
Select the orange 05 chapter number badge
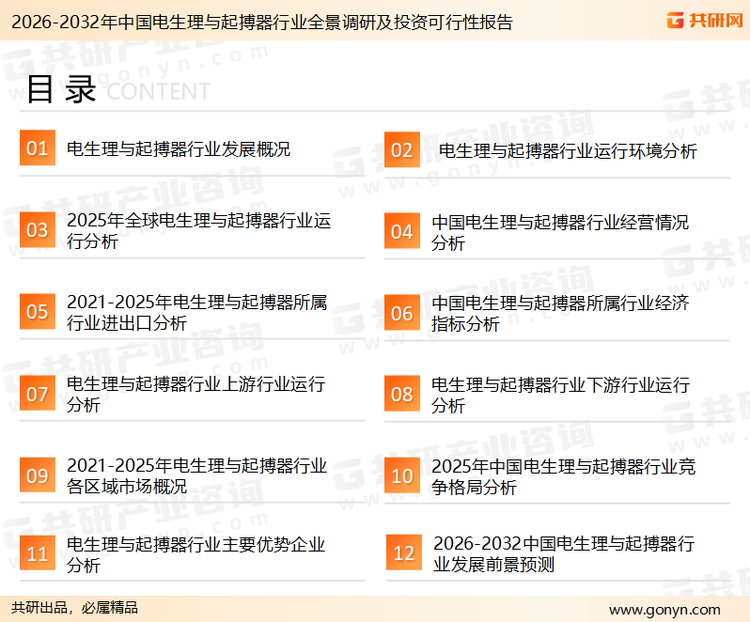[x=37, y=311]
